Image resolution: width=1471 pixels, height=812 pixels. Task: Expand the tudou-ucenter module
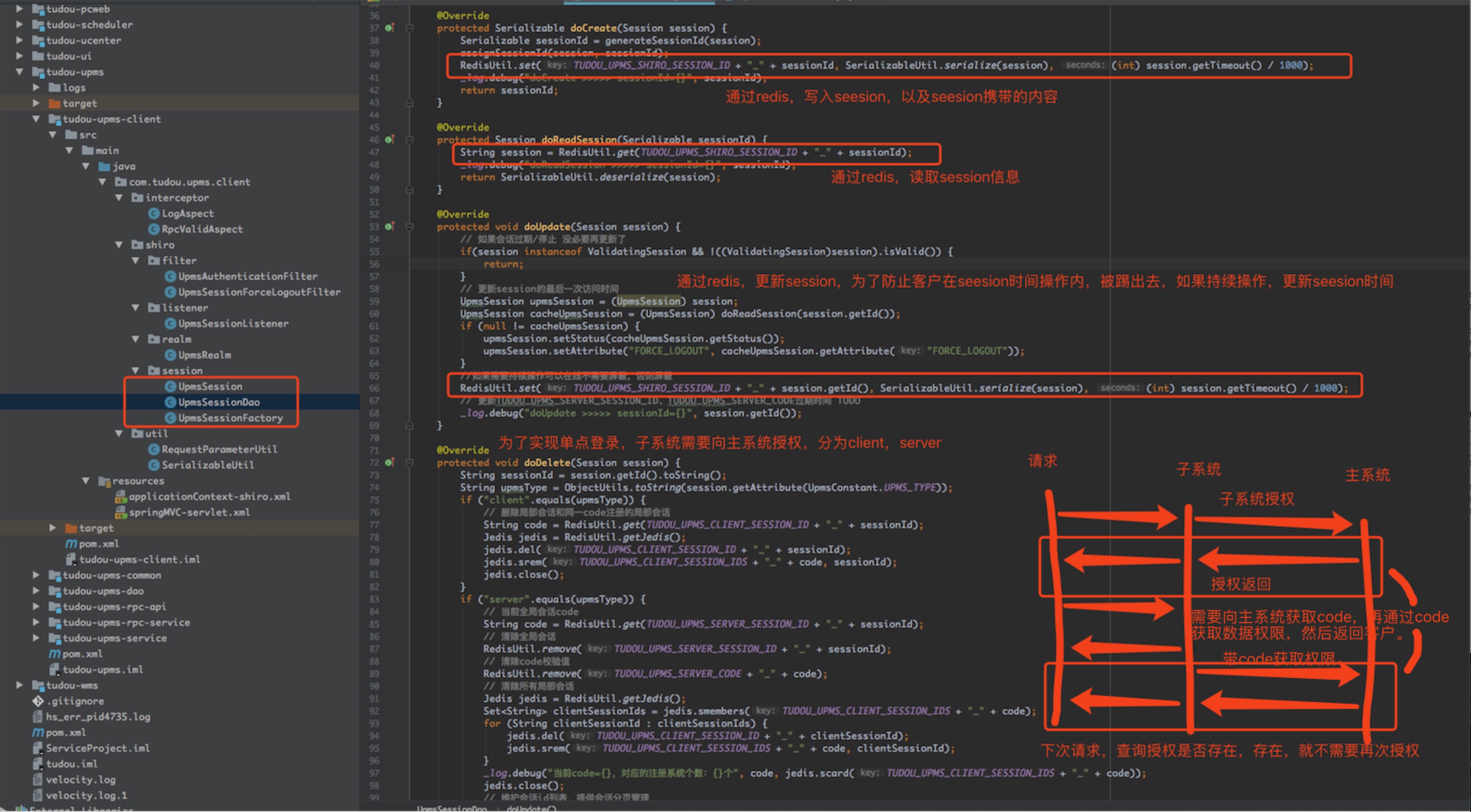(x=20, y=40)
